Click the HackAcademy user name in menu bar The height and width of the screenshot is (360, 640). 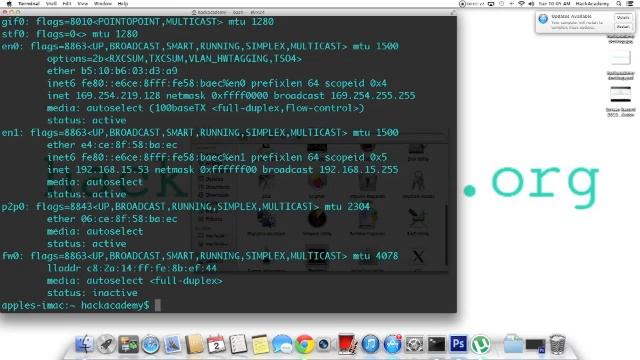point(592,4)
